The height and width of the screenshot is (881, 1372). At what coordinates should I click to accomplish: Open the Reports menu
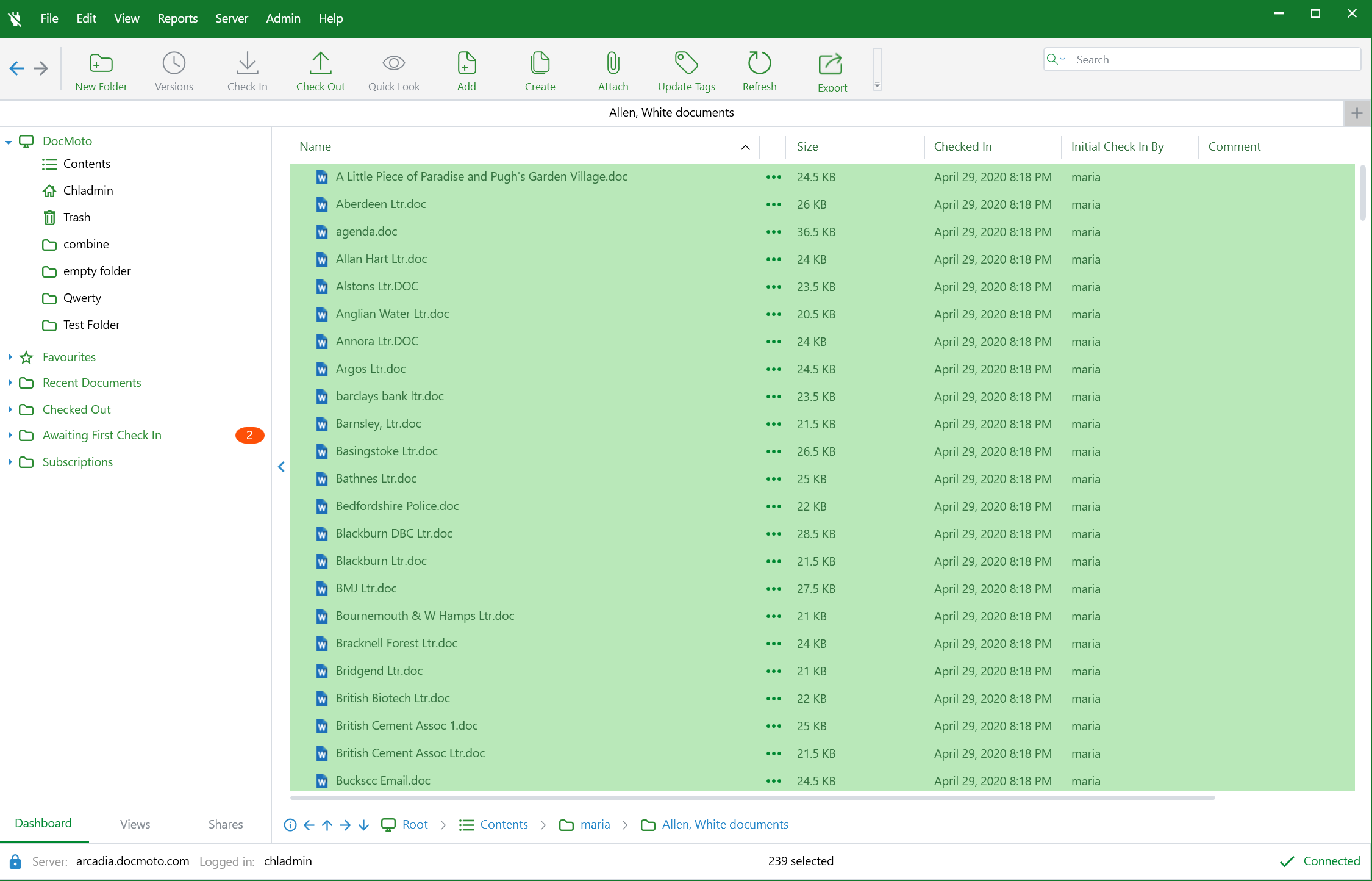177,18
